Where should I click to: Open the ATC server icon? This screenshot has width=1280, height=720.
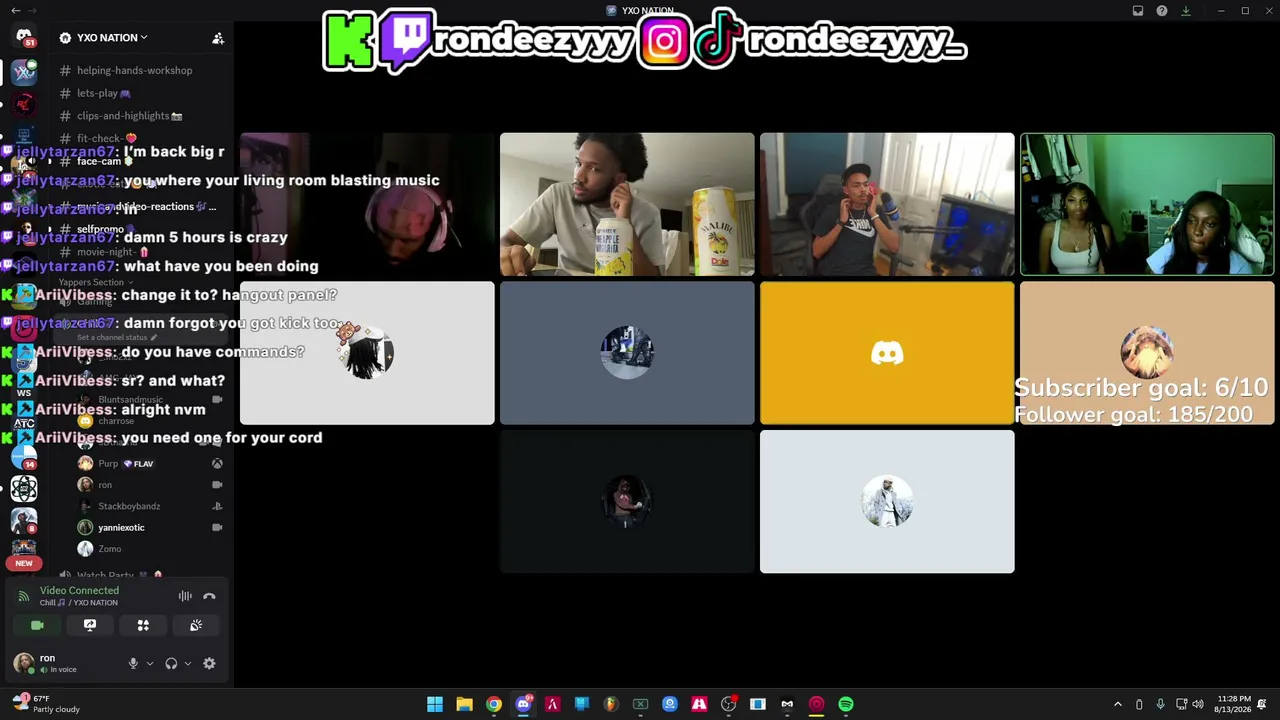click(24, 424)
